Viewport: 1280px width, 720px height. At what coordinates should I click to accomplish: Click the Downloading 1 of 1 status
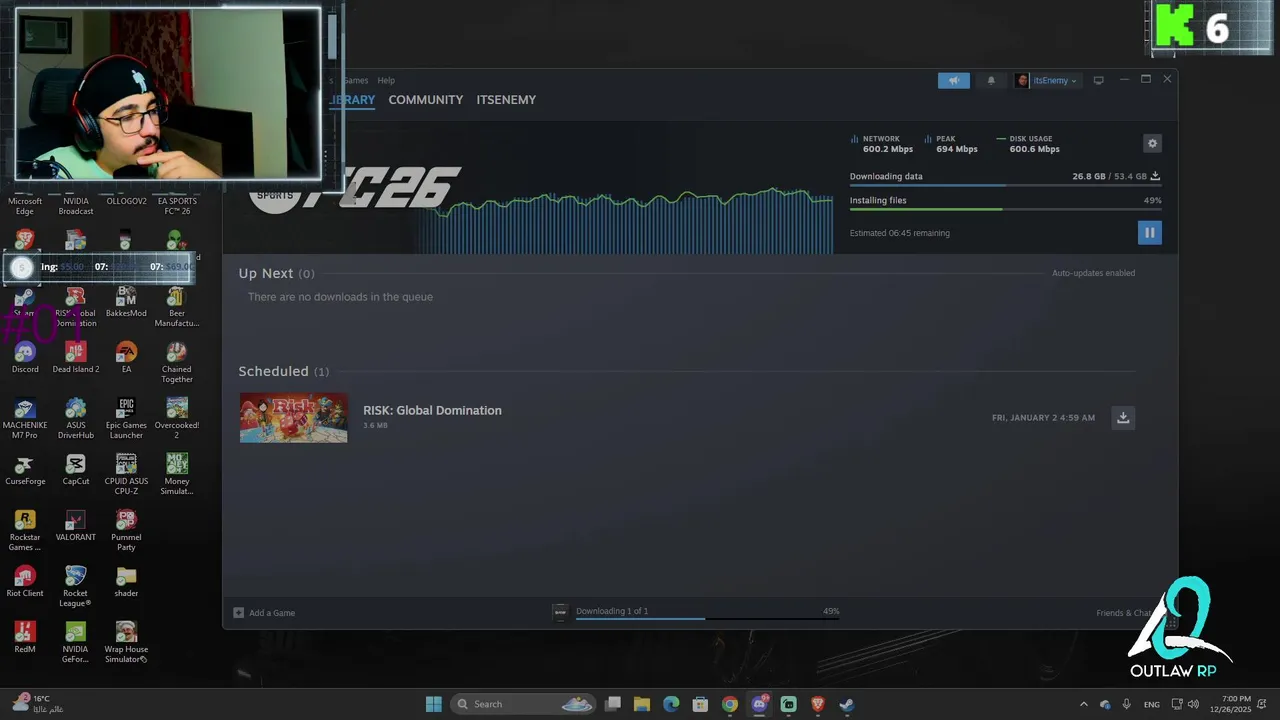point(612,611)
